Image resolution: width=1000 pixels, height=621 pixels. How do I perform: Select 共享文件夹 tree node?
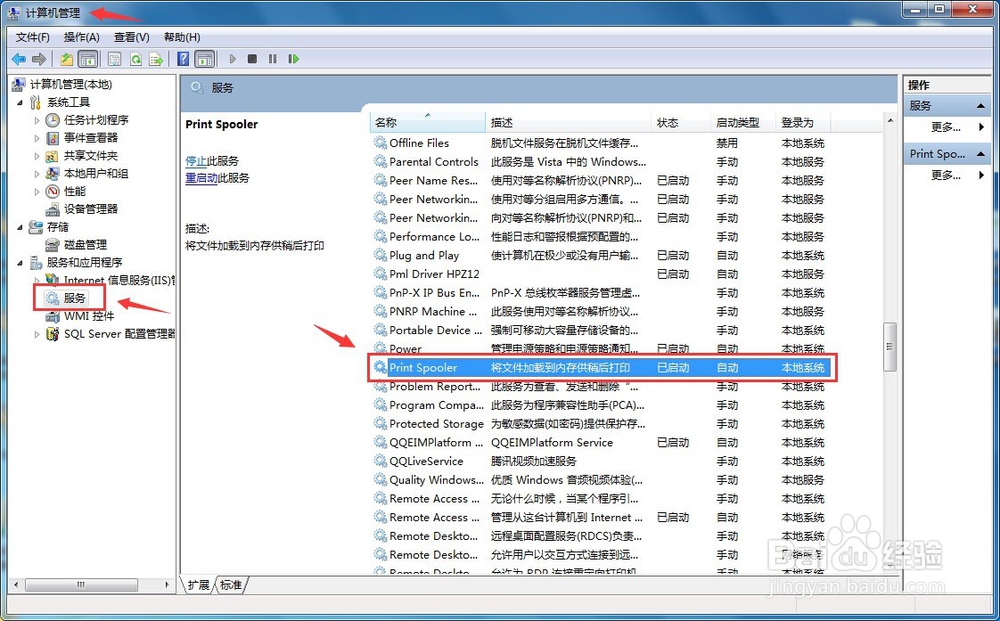coord(91,156)
